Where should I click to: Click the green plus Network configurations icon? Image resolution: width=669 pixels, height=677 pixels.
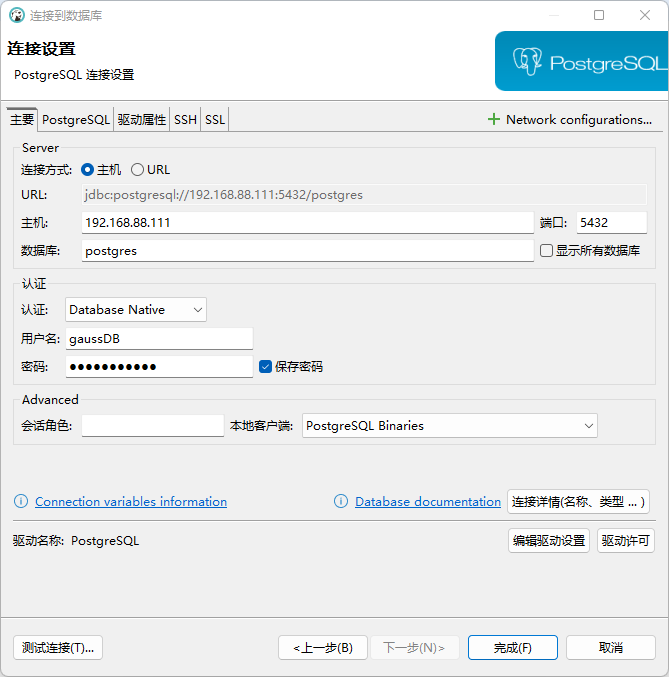coord(493,120)
